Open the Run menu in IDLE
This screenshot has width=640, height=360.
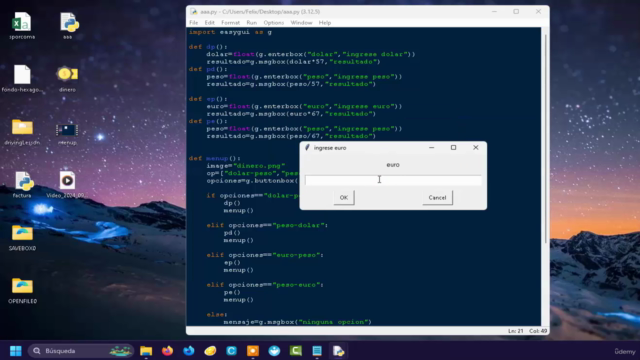click(251, 23)
